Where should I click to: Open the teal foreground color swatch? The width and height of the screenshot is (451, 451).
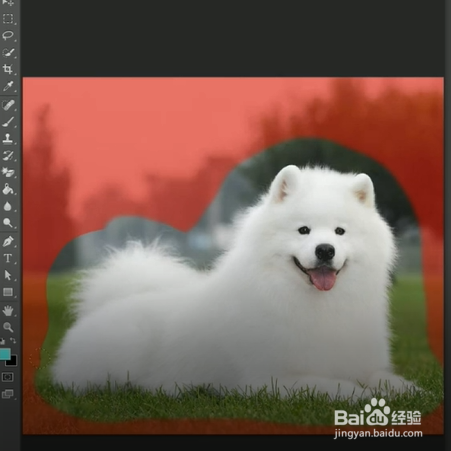tap(5, 354)
